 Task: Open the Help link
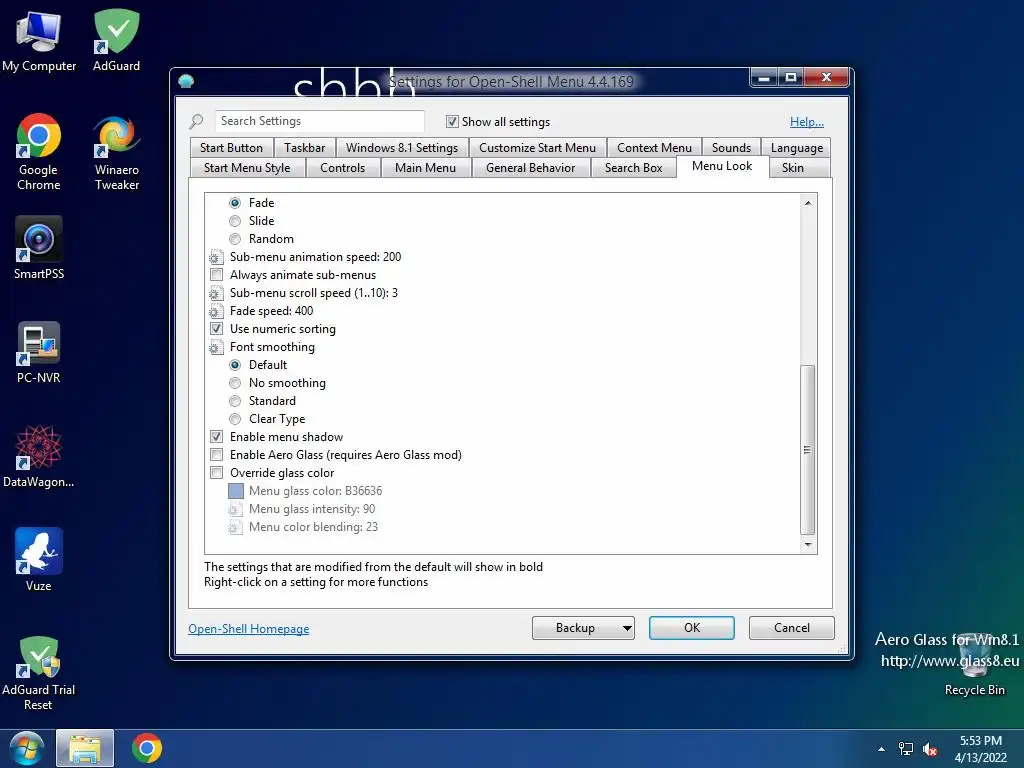[807, 122]
